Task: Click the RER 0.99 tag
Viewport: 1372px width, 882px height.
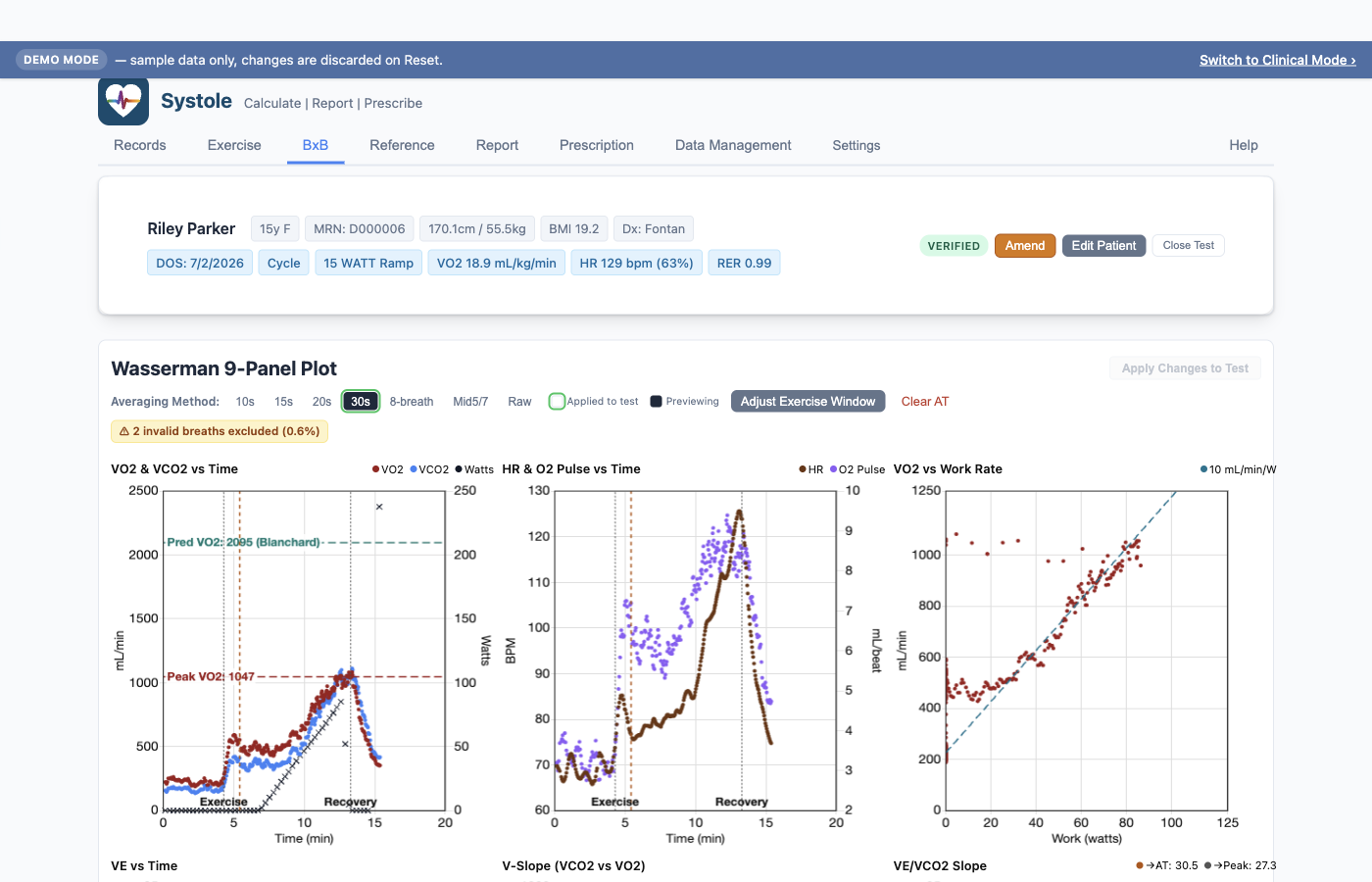Action: [744, 263]
